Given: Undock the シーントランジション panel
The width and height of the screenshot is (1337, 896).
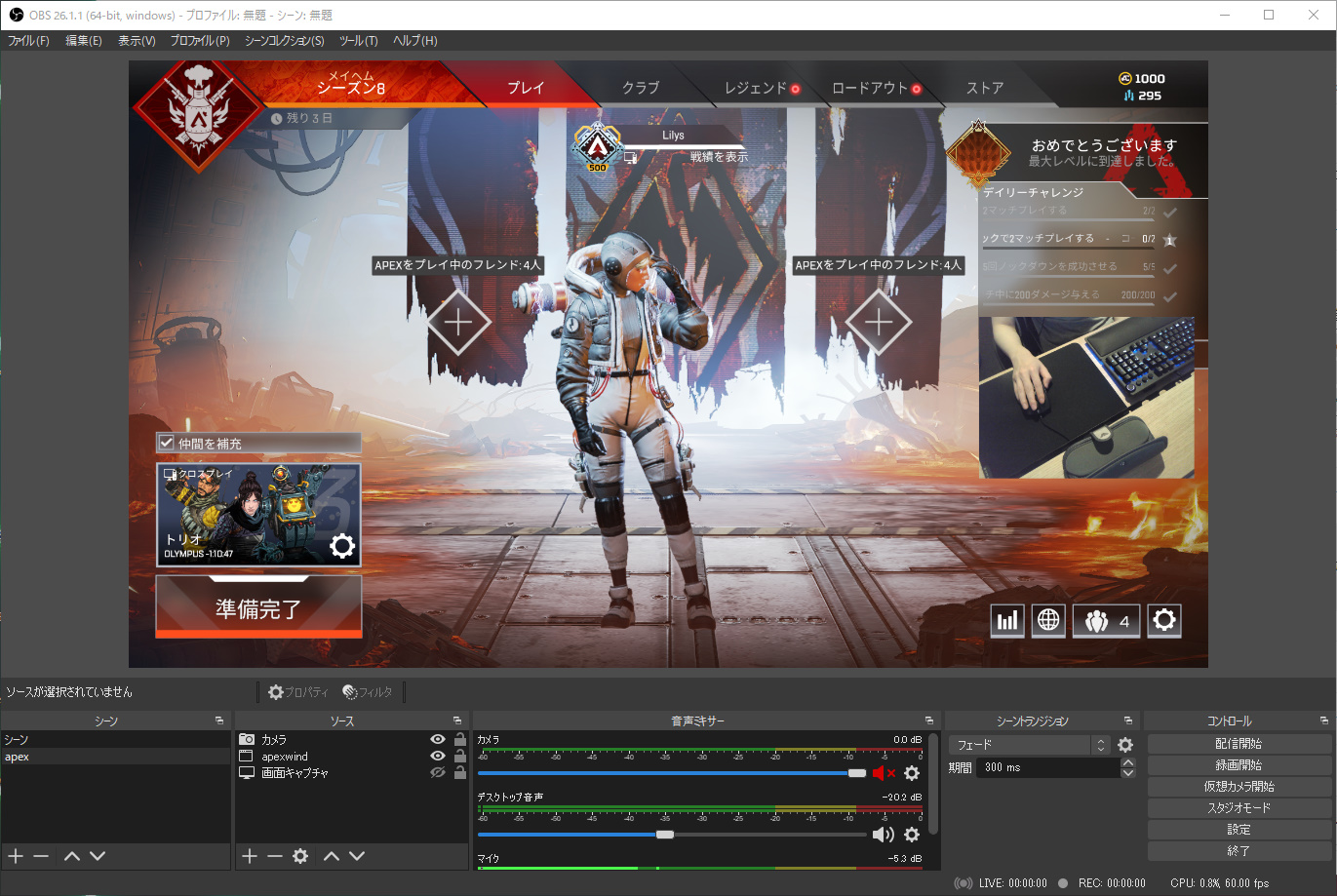Looking at the screenshot, I should point(1128,721).
